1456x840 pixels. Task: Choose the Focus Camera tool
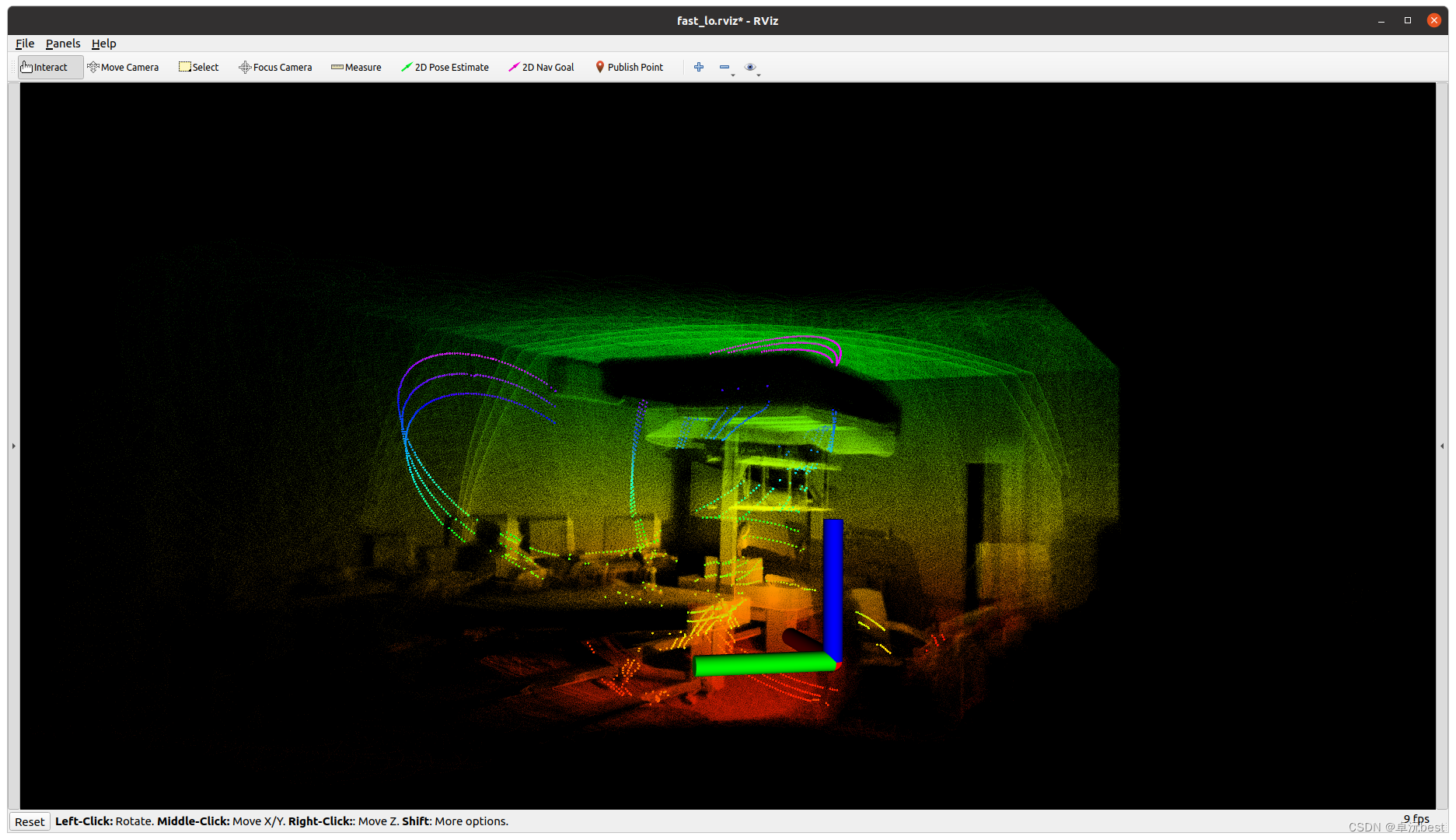tap(275, 67)
